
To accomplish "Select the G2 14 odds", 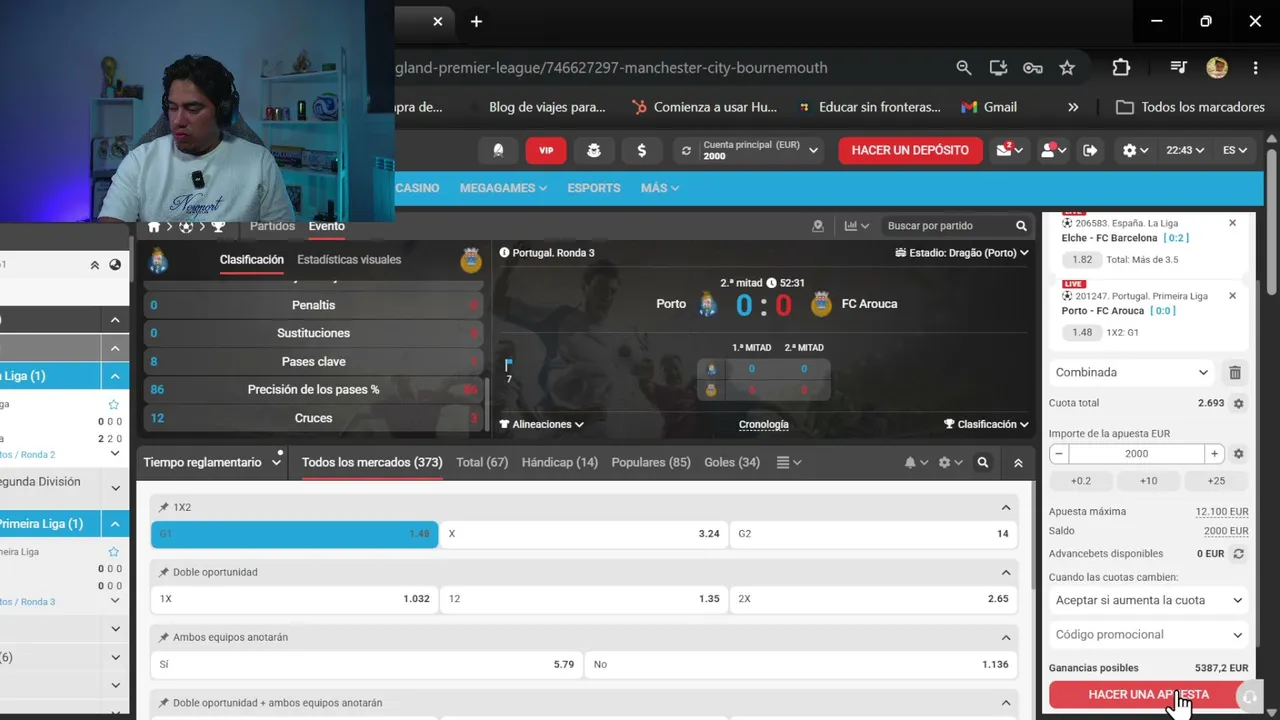I will coord(873,534).
